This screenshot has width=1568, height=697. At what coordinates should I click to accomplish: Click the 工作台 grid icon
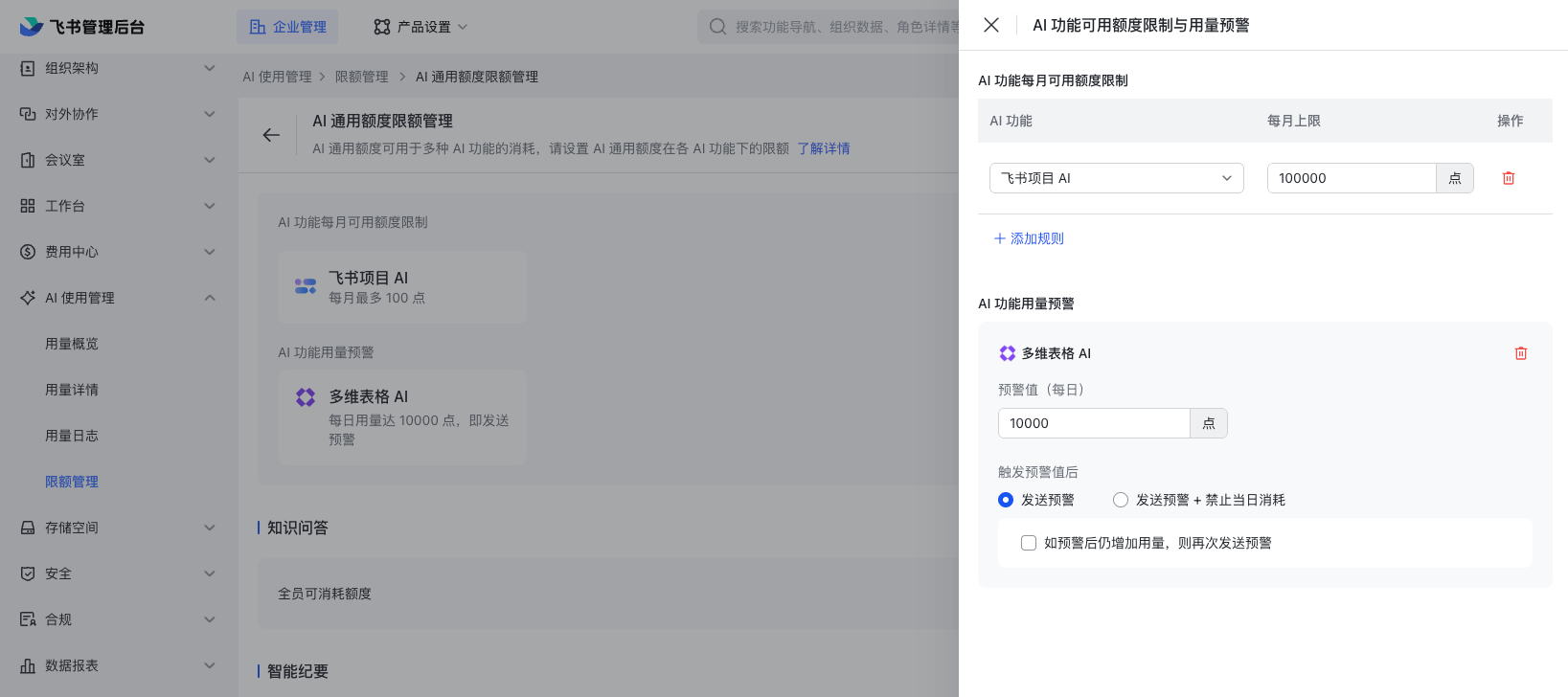point(28,206)
